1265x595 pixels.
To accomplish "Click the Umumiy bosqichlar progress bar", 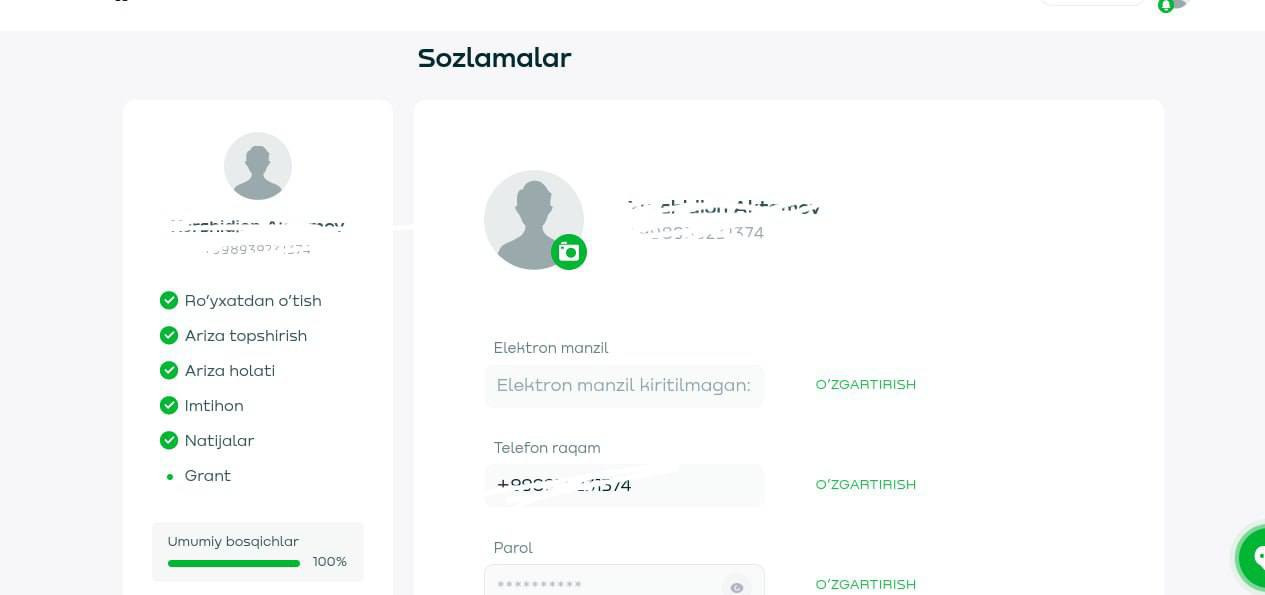I will pos(234,563).
